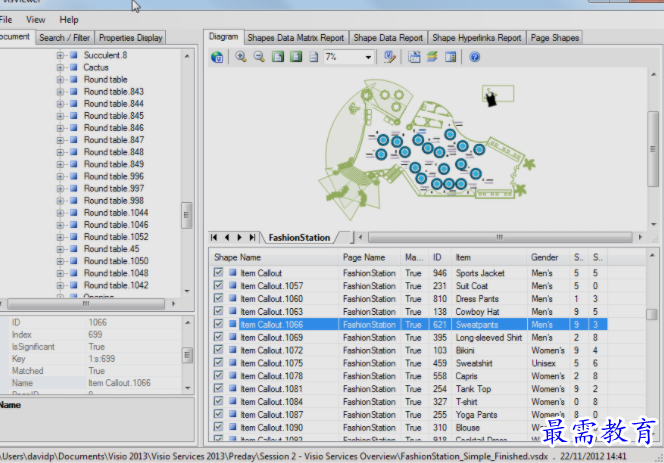The height and width of the screenshot is (463, 664).
Task: Open the 7% zoom level dropdown
Action: [368, 57]
